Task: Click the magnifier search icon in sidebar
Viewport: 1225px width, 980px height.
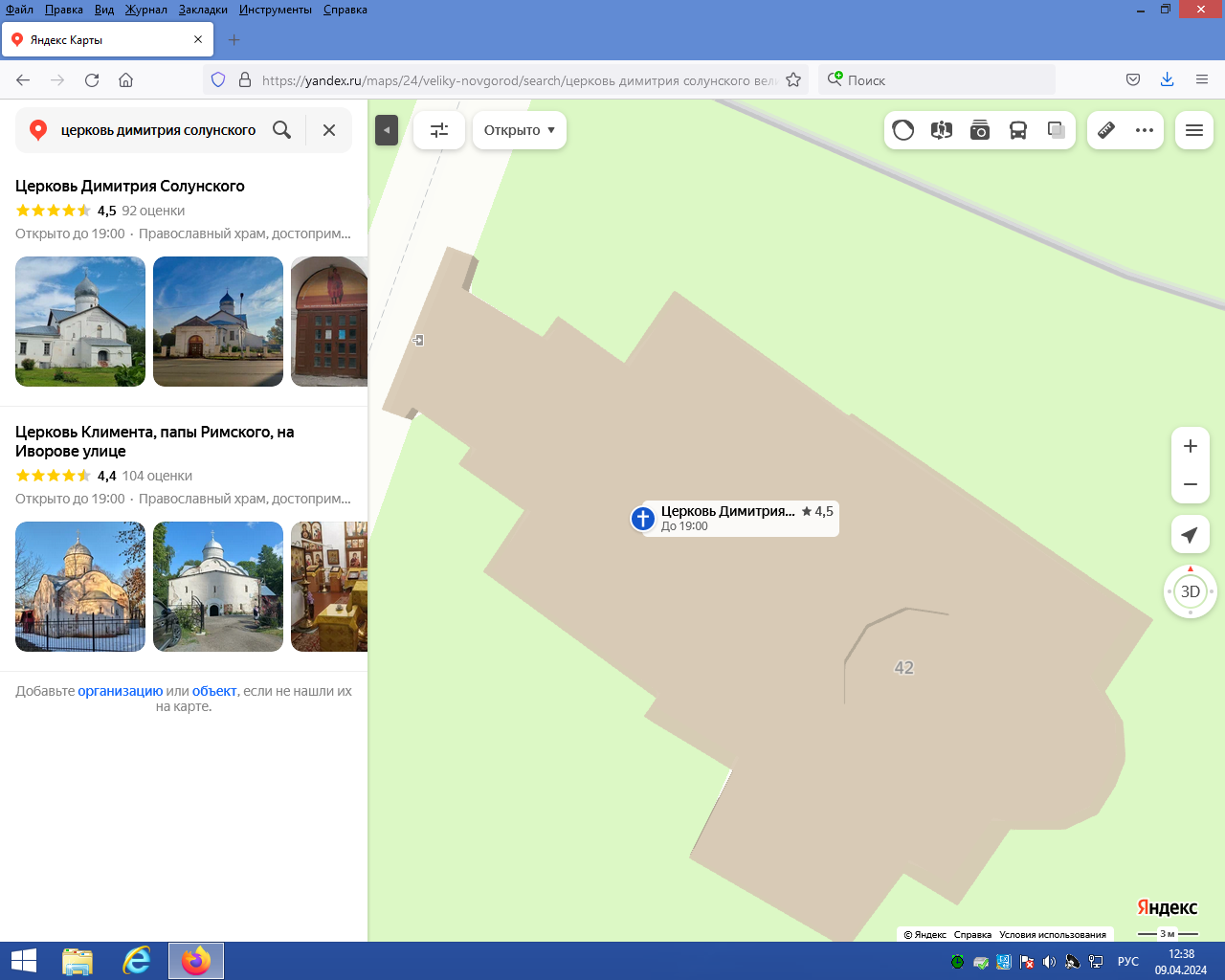Action: [x=281, y=130]
